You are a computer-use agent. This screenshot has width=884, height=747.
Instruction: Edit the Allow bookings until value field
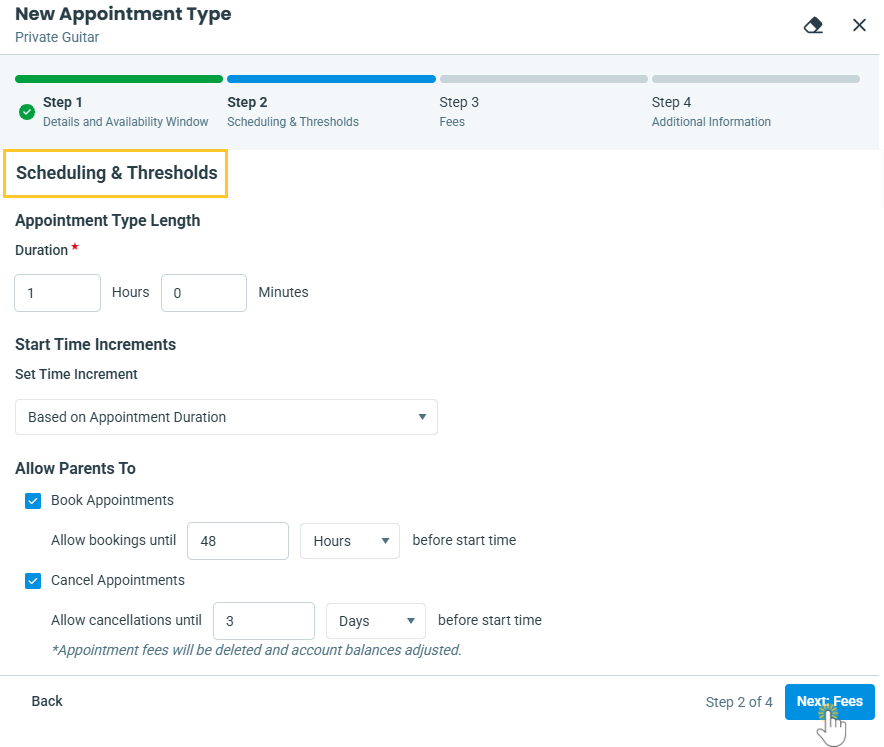pos(238,541)
